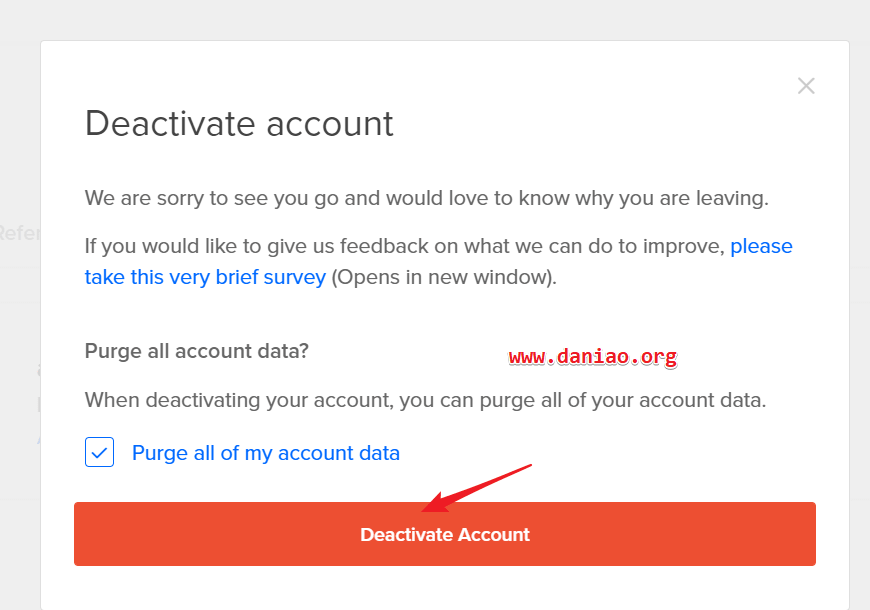
Task: Click the 'When deactivating your account' sentence
Action: click(426, 400)
